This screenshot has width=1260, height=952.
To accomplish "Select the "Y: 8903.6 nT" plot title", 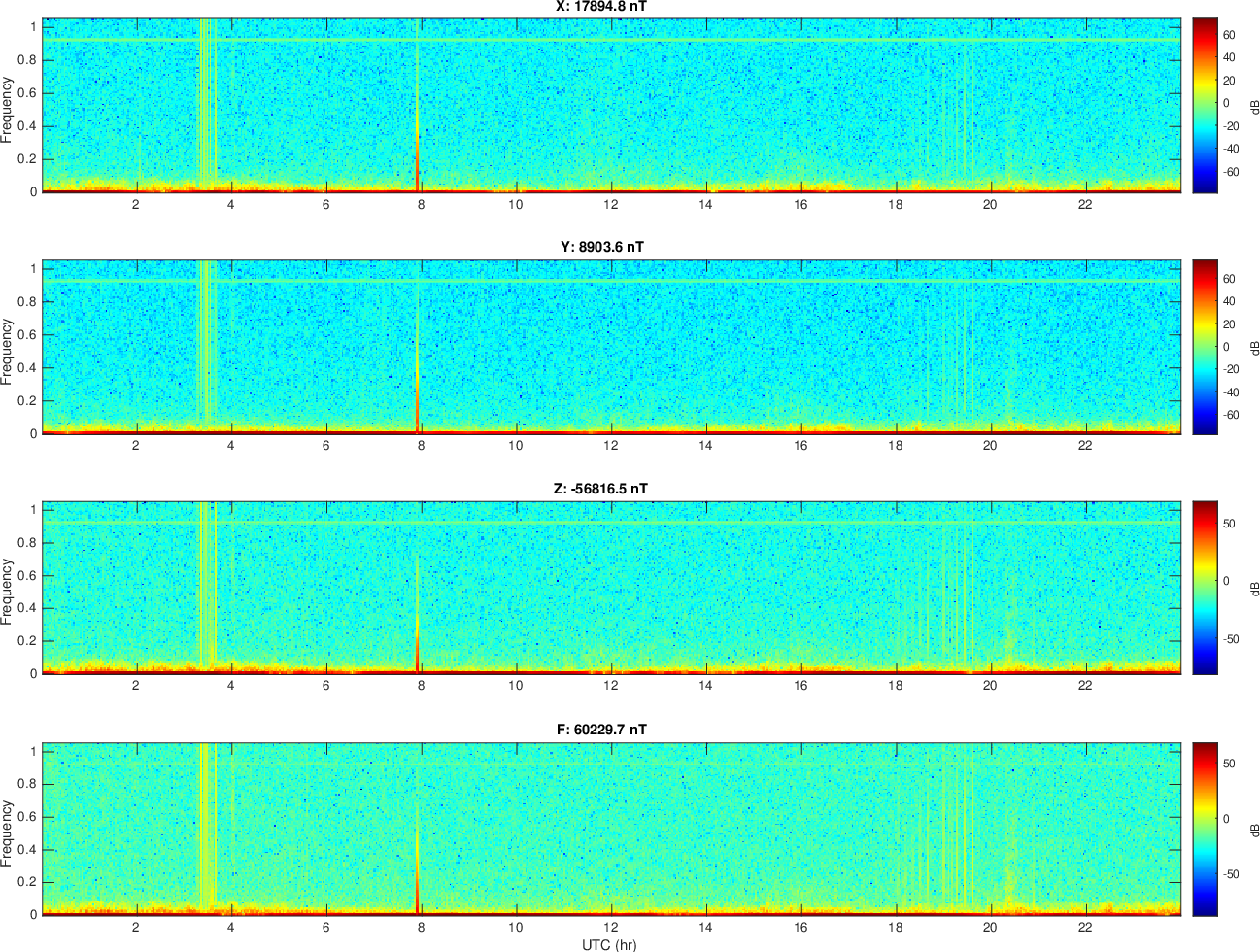I will click(x=601, y=247).
